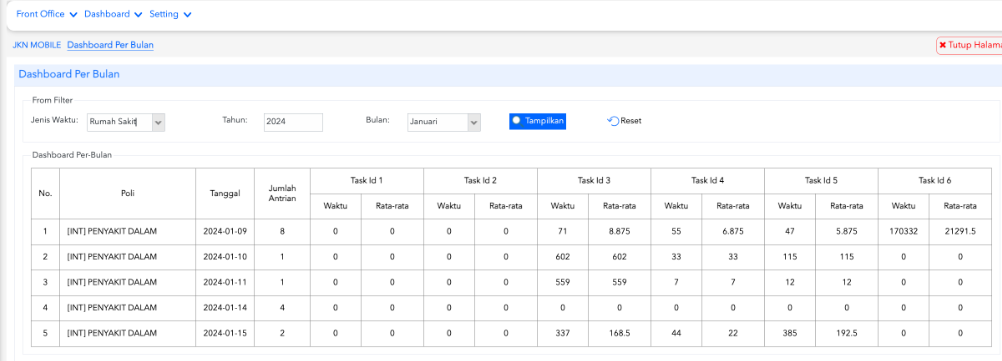Image resolution: width=1002 pixels, height=361 pixels.
Task: Click the value 44 in Task Id 4
Action: tap(676, 334)
